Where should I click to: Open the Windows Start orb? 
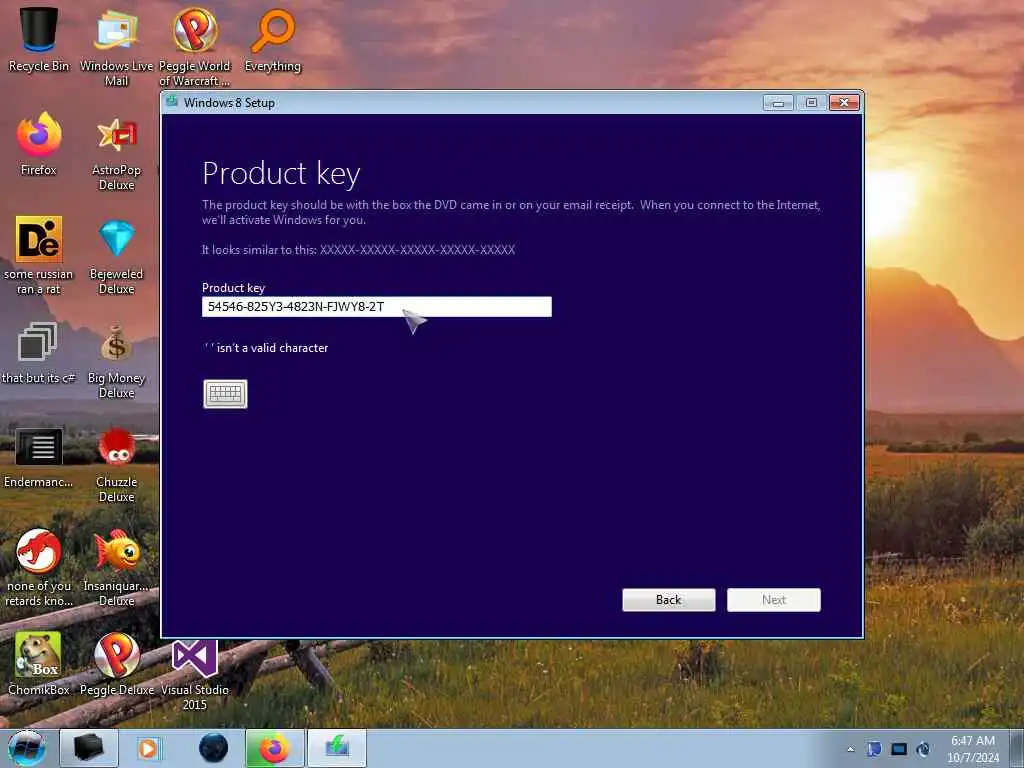click(26, 748)
